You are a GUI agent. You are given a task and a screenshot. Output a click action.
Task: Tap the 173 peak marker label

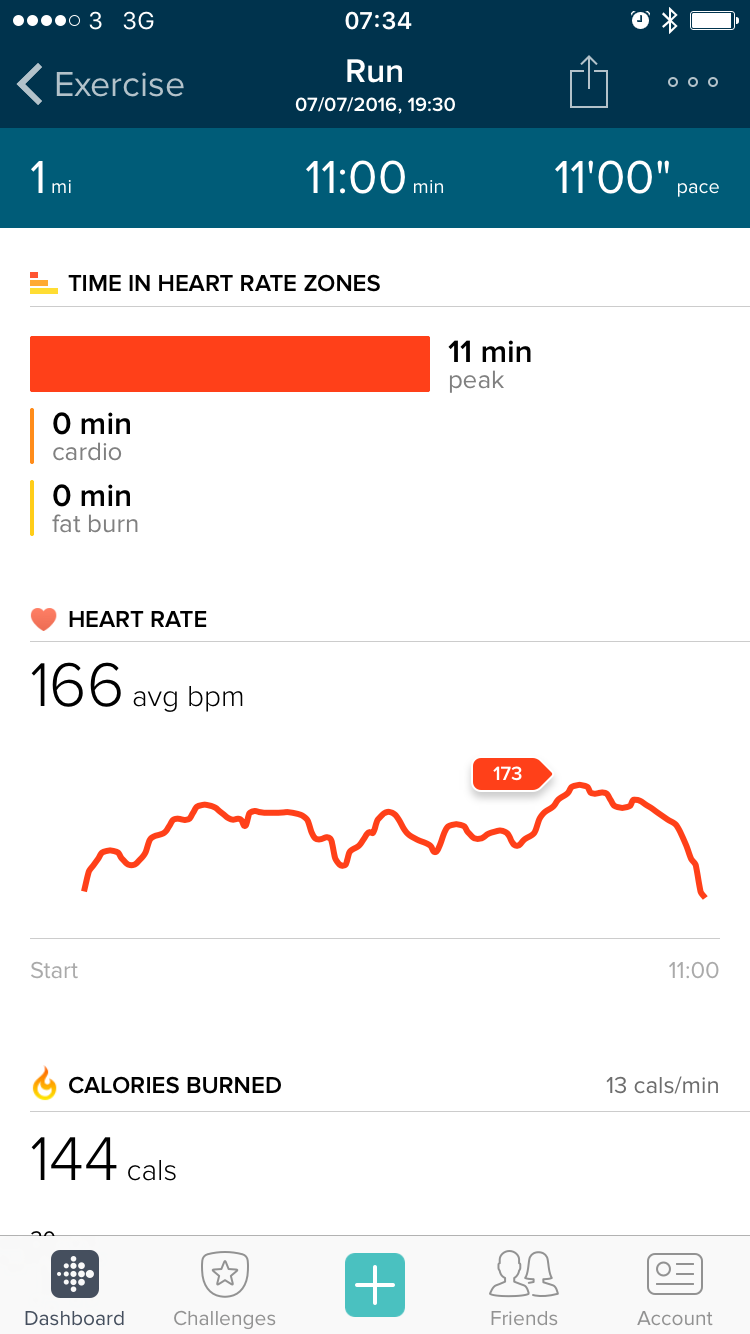tap(509, 773)
